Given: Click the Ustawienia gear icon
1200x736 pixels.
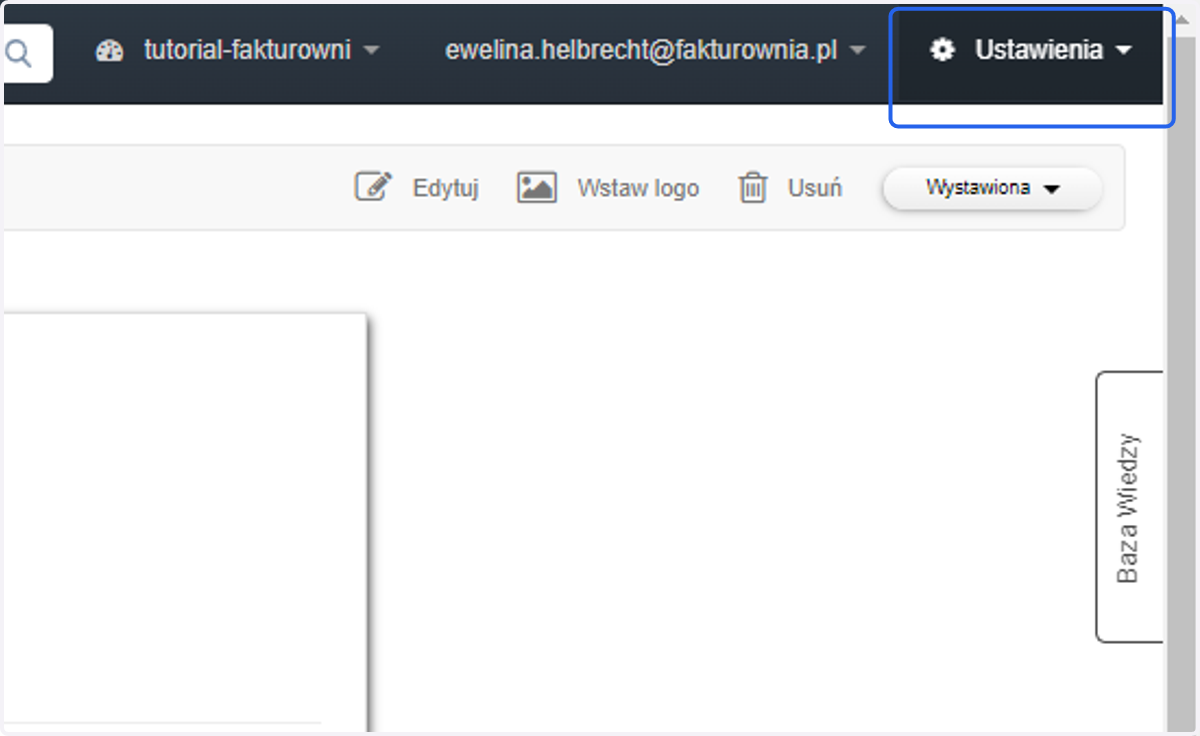Looking at the screenshot, I should (942, 50).
